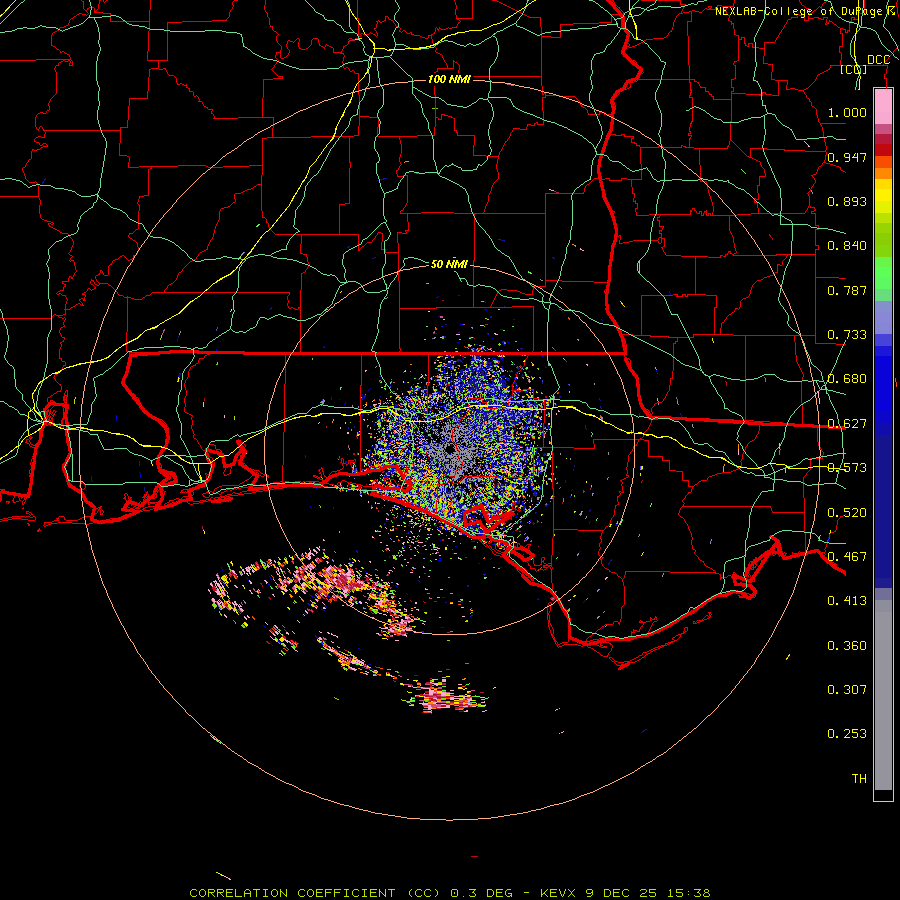Click the TH threshold label
Screen dimensions: 900x900
pos(859,779)
